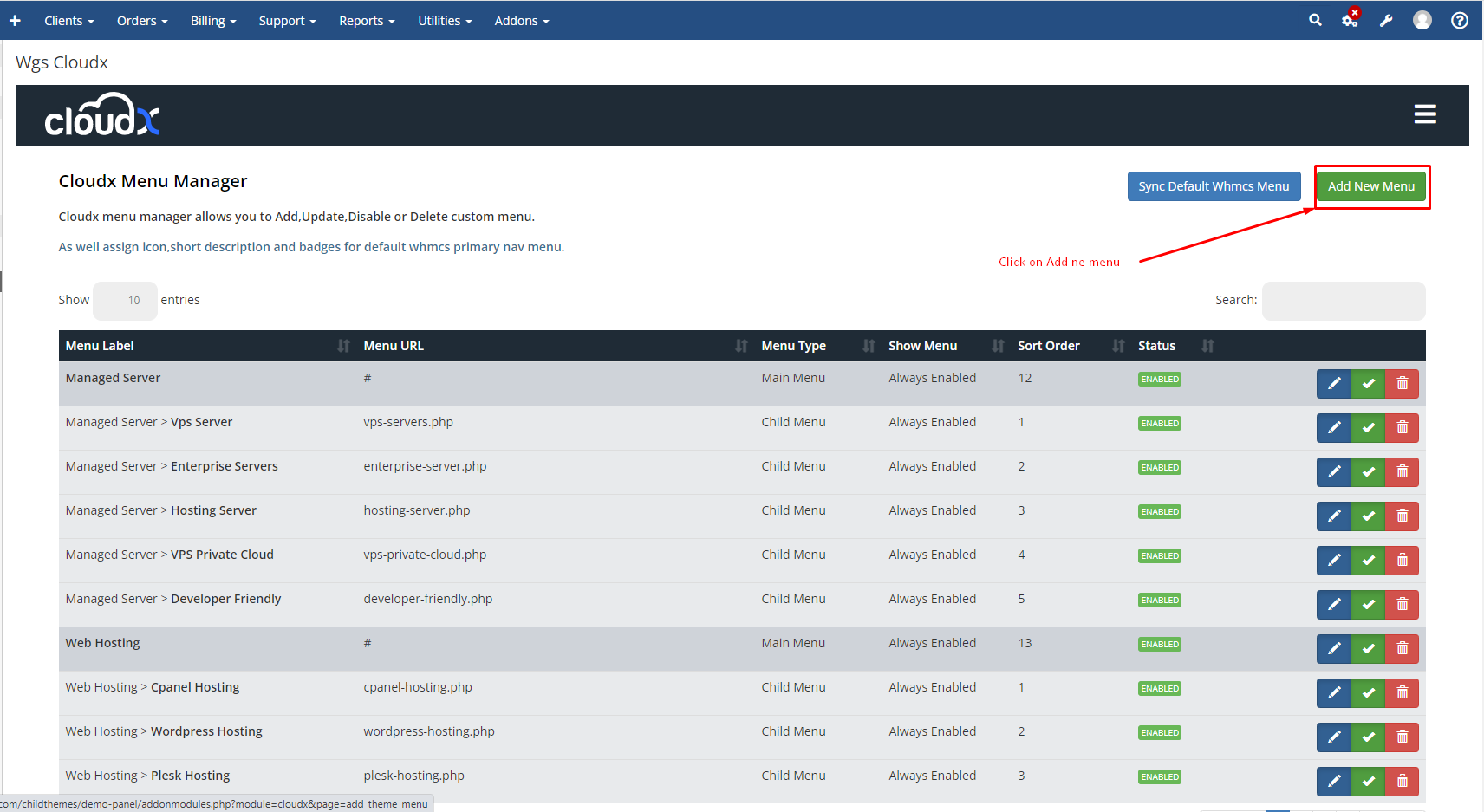The height and width of the screenshot is (812, 1484).
Task: Open the help question mark icon
Action: coord(1460,20)
